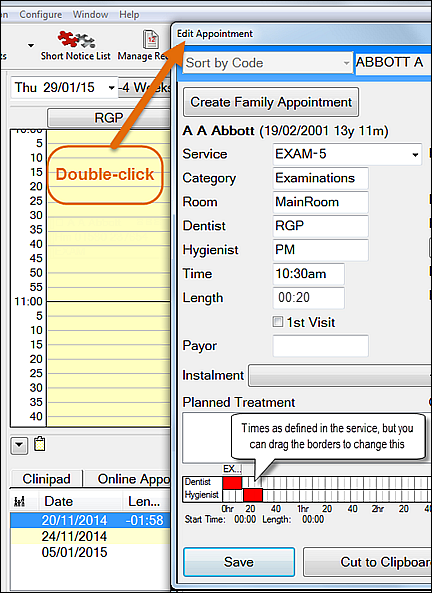Open the Configure menu
432x593 pixels.
40,15
